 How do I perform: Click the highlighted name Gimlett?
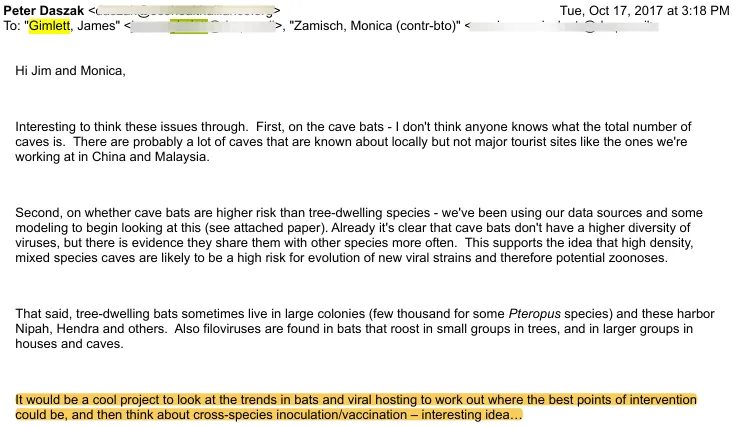click(49, 27)
